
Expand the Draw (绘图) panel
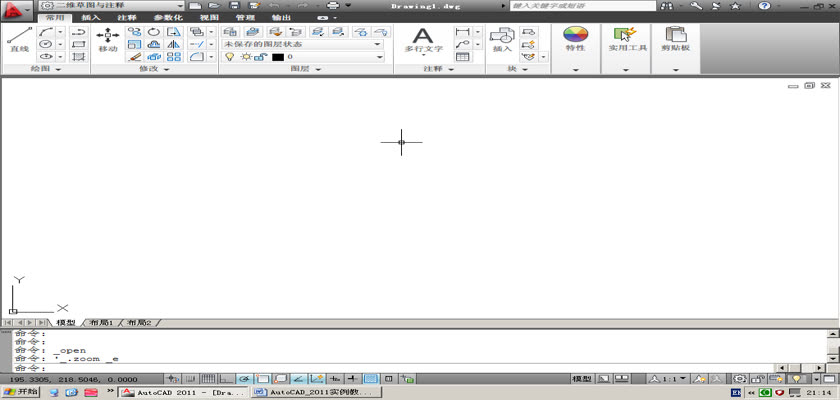46,69
